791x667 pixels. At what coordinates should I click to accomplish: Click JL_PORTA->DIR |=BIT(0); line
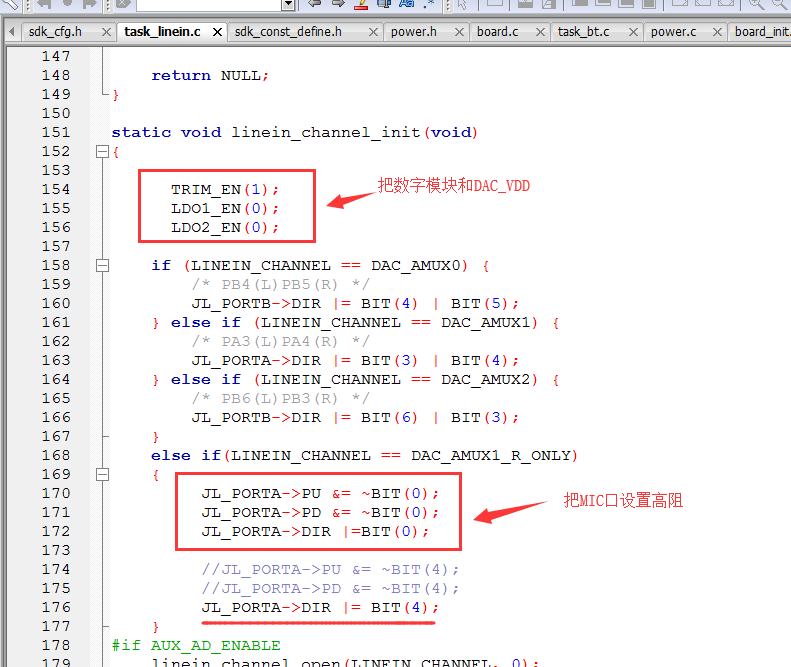(x=315, y=532)
